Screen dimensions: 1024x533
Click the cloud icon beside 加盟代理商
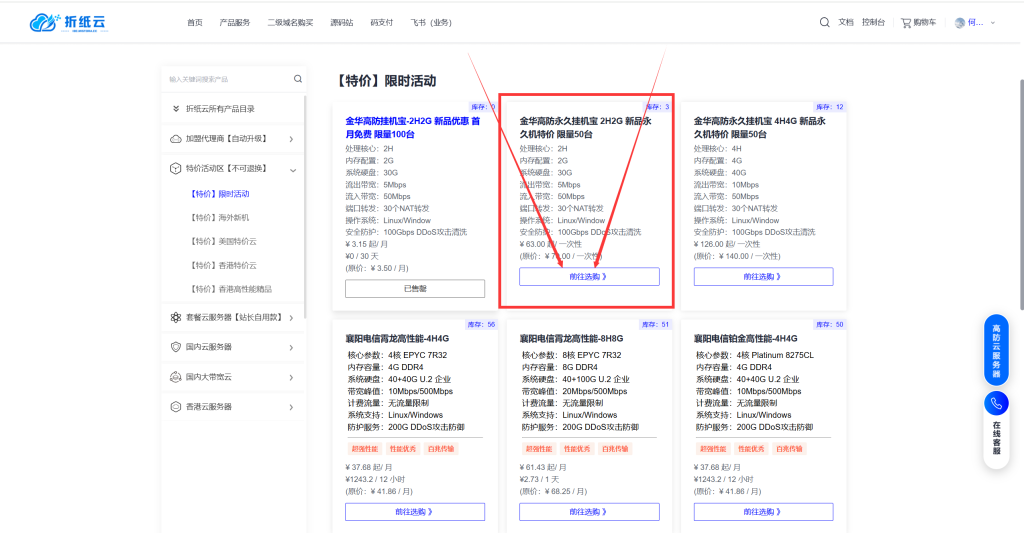click(x=176, y=139)
